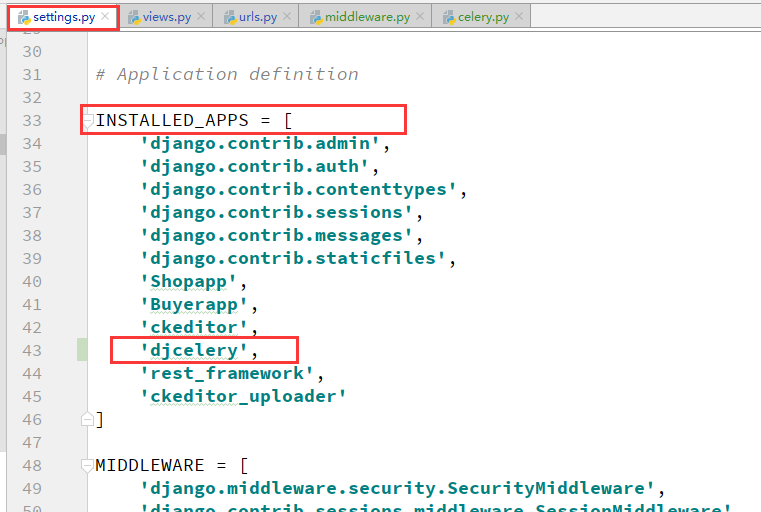The width and height of the screenshot is (761, 512).
Task: Collapse fold marker at INSTALLED_APPS closing bracket
Action: tap(87, 419)
